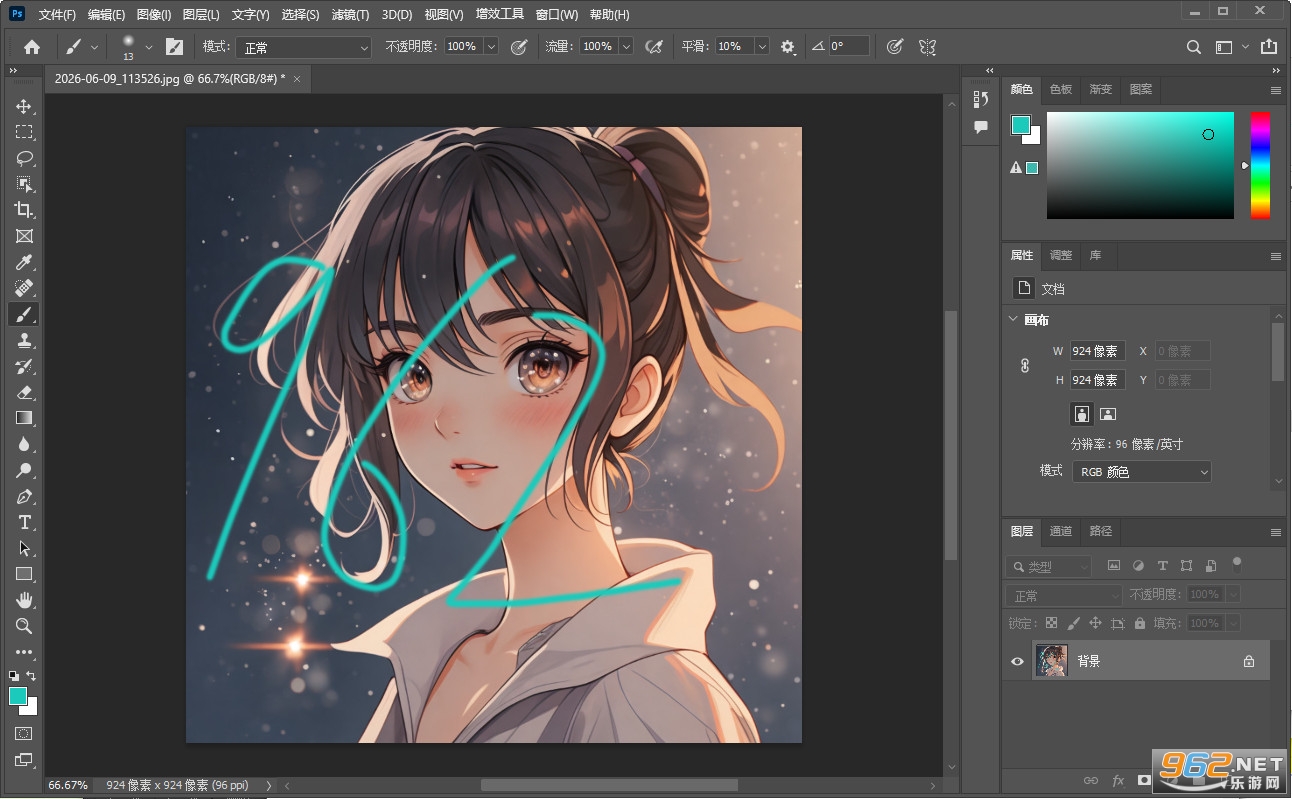Select the History Brush tool
1292x799 pixels.
pyautogui.click(x=24, y=366)
